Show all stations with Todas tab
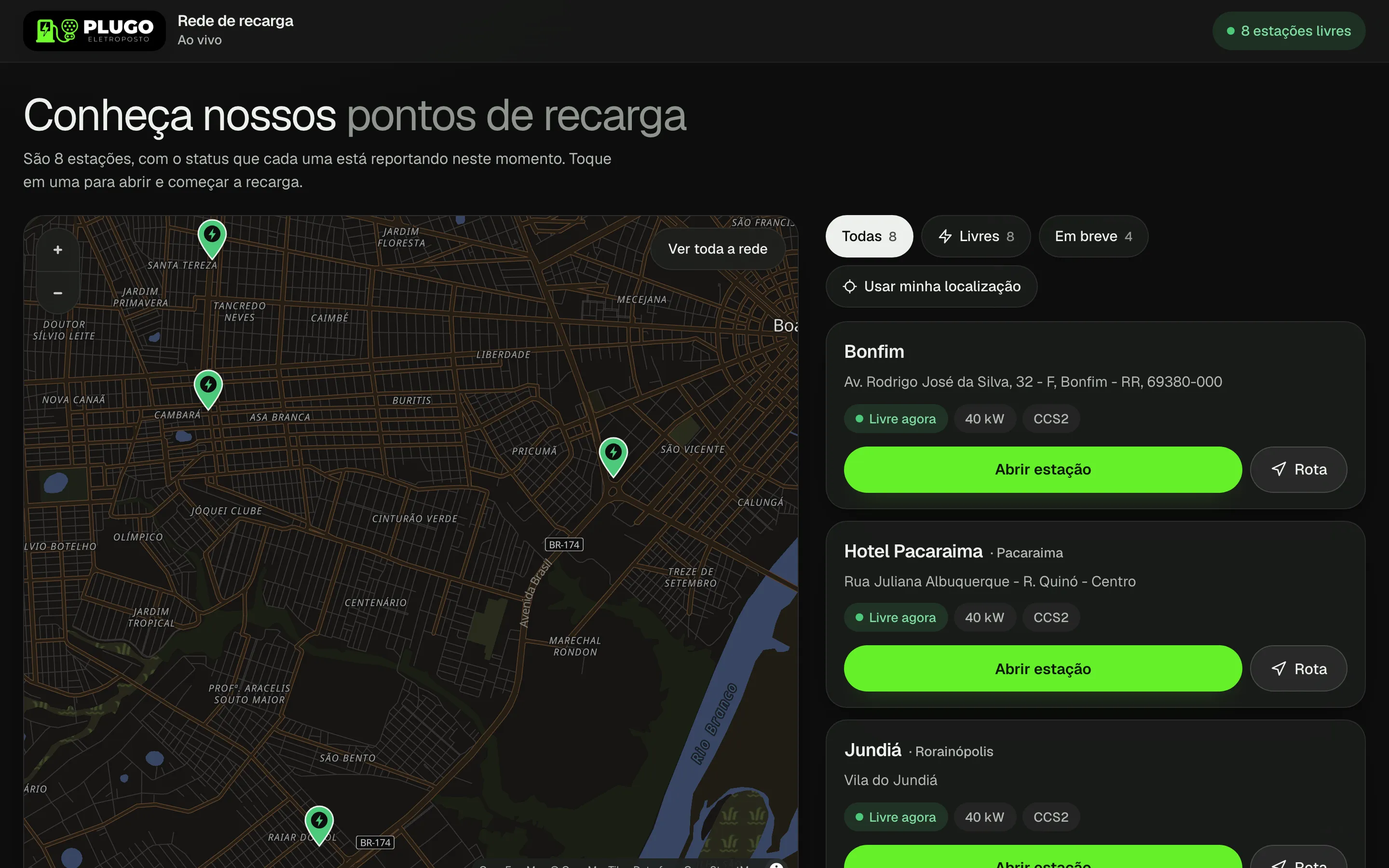The height and width of the screenshot is (868, 1389). point(869,236)
